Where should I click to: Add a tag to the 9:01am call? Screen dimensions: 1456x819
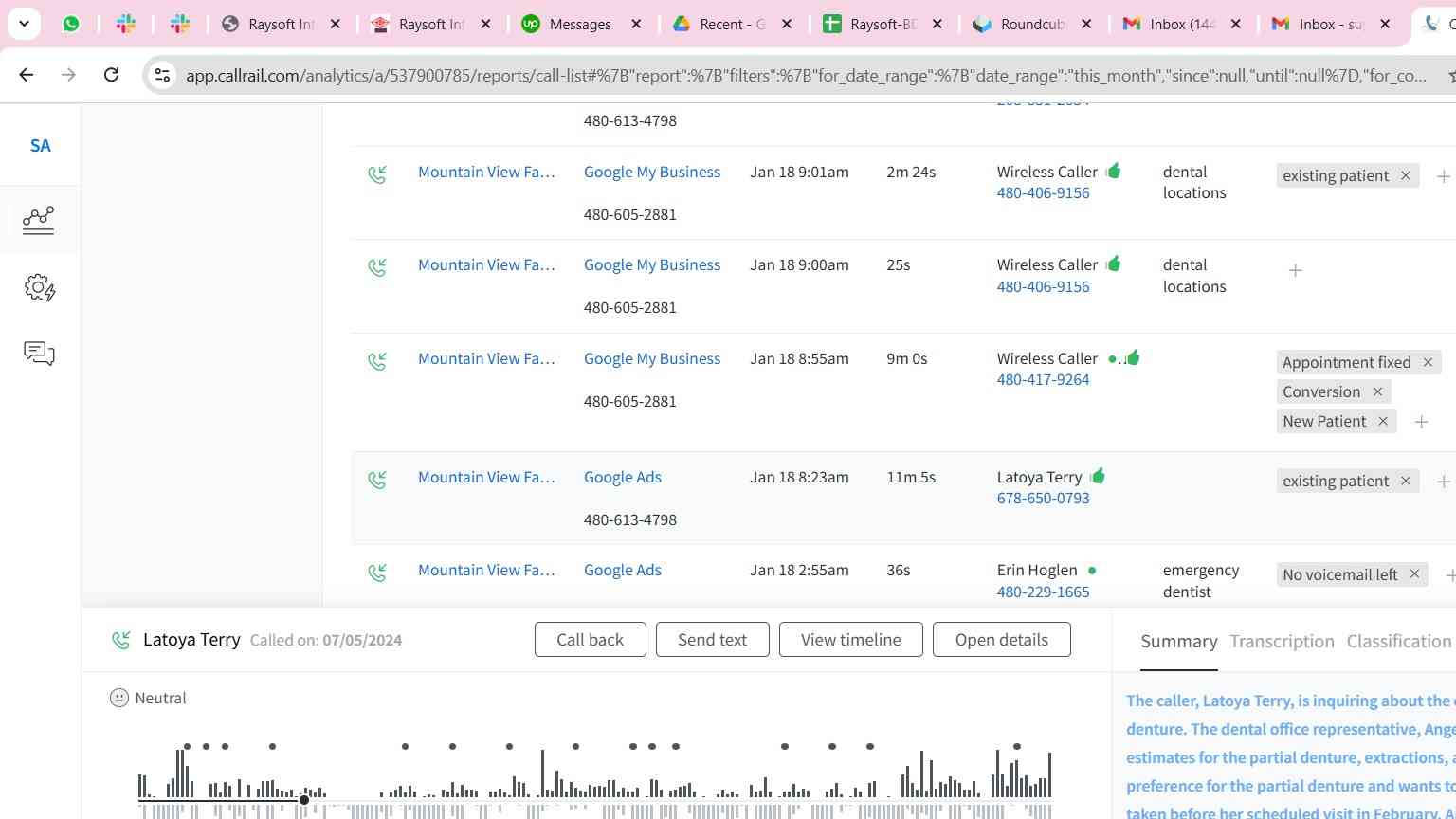coord(1443,176)
